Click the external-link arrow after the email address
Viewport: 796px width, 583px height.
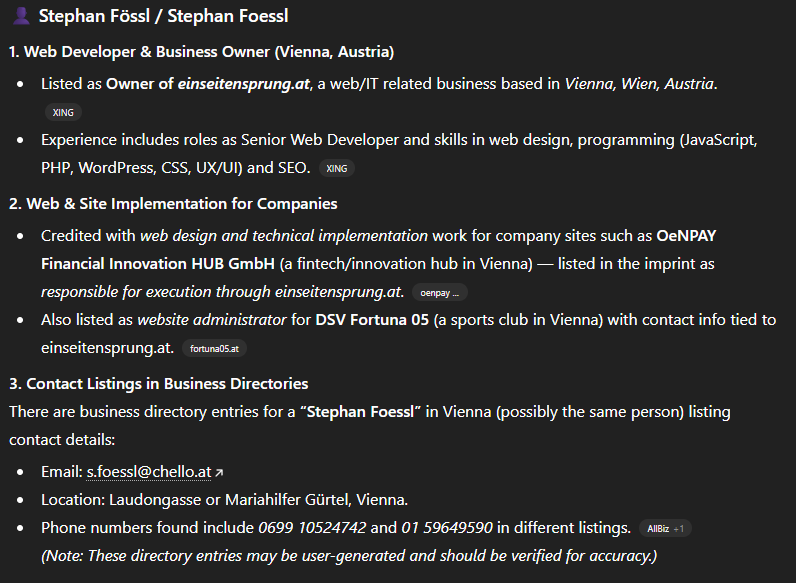coord(219,471)
